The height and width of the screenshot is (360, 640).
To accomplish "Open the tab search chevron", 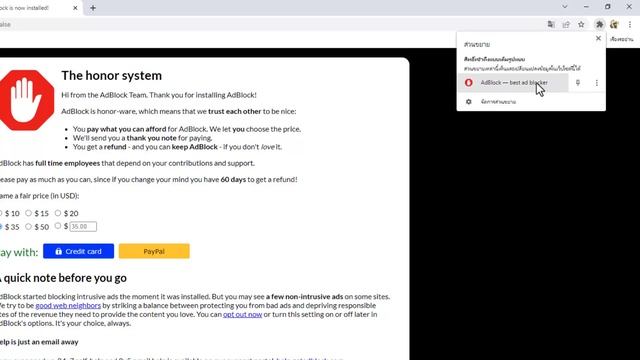I will point(564,7).
